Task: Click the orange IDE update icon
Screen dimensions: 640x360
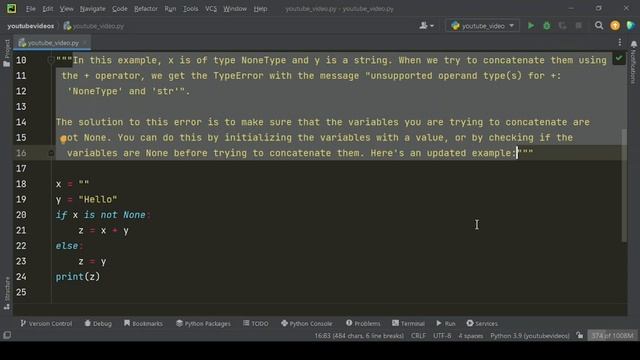Action: coord(615,26)
